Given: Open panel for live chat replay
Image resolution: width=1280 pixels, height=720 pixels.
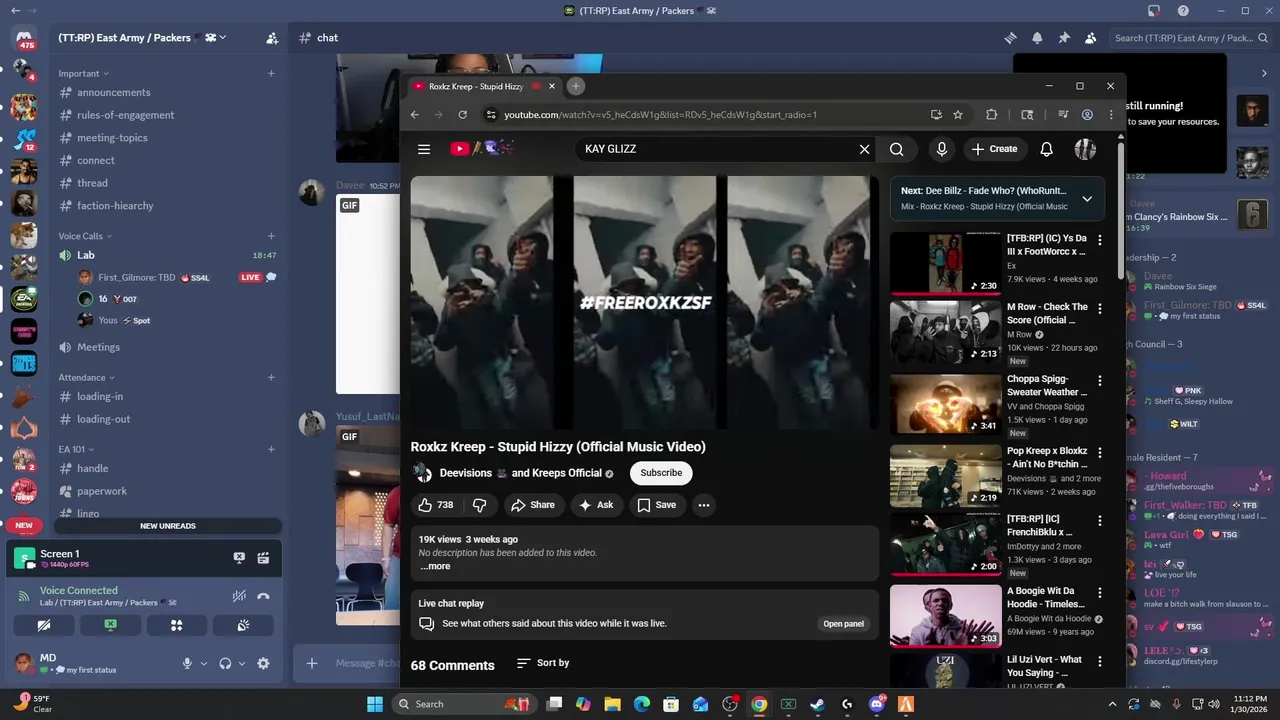Looking at the screenshot, I should 843,624.
